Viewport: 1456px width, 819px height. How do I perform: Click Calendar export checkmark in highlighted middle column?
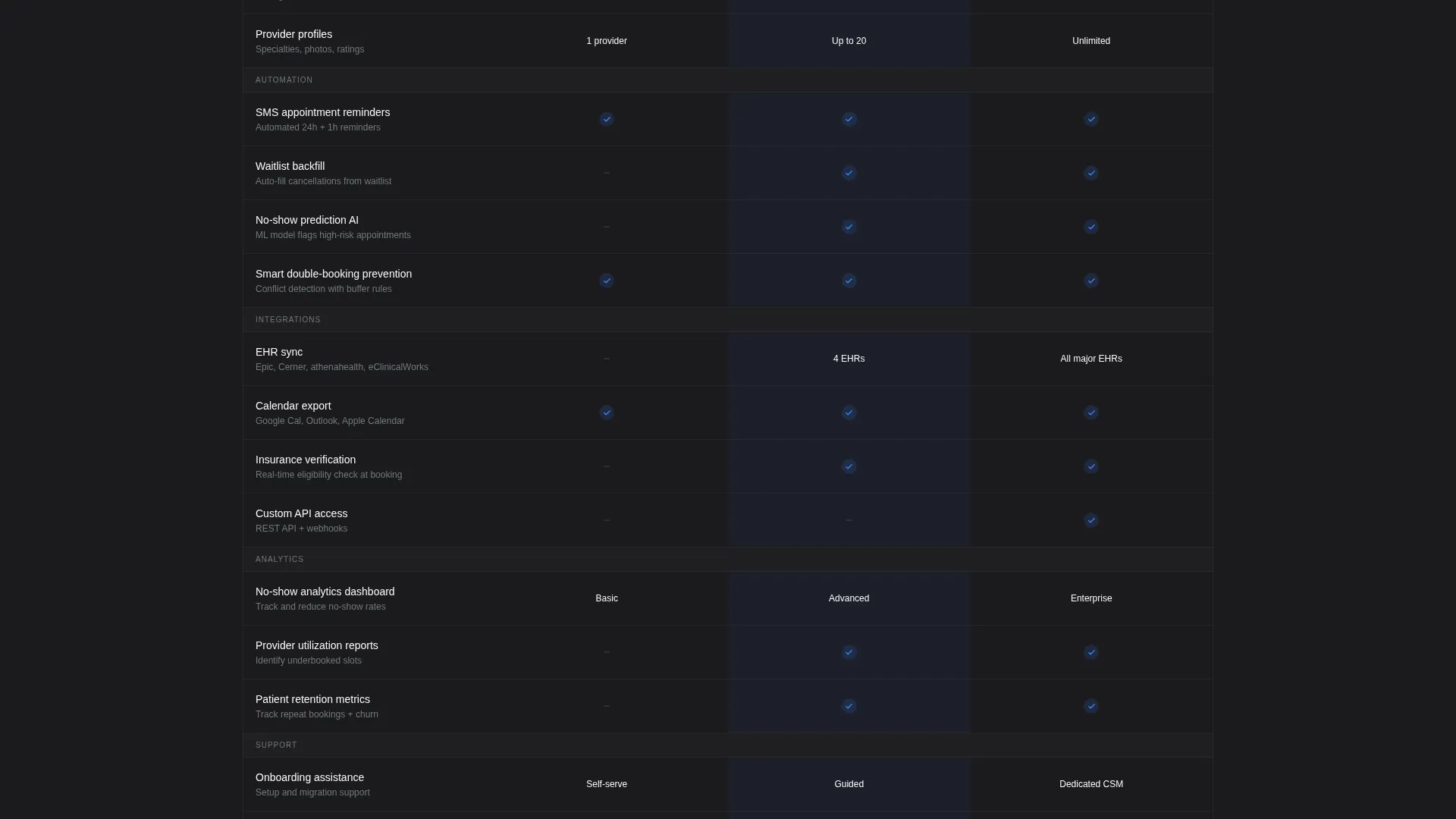[x=849, y=413]
